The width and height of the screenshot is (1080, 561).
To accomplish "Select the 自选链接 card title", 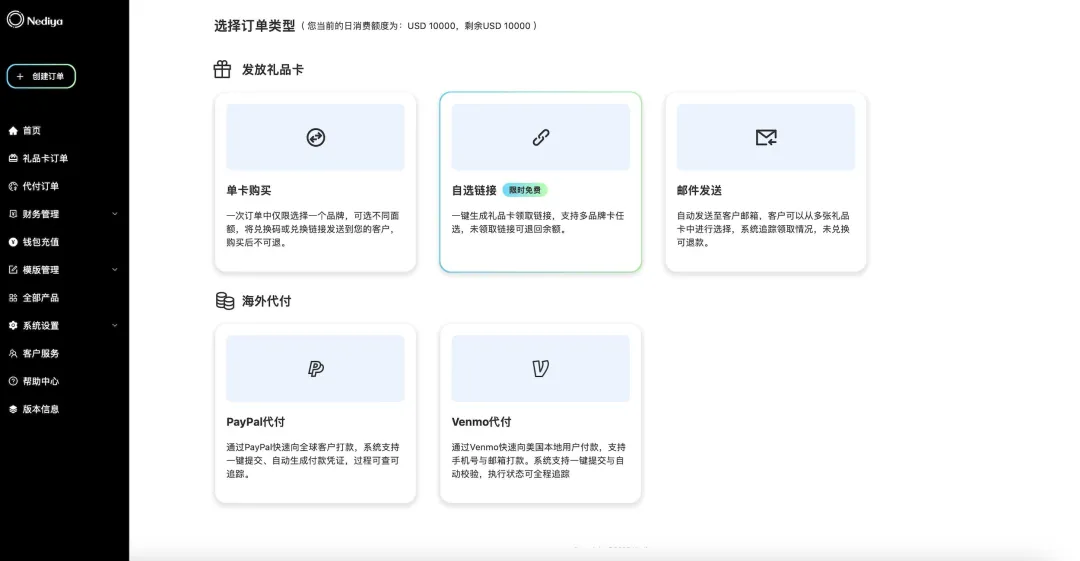I will 474,190.
